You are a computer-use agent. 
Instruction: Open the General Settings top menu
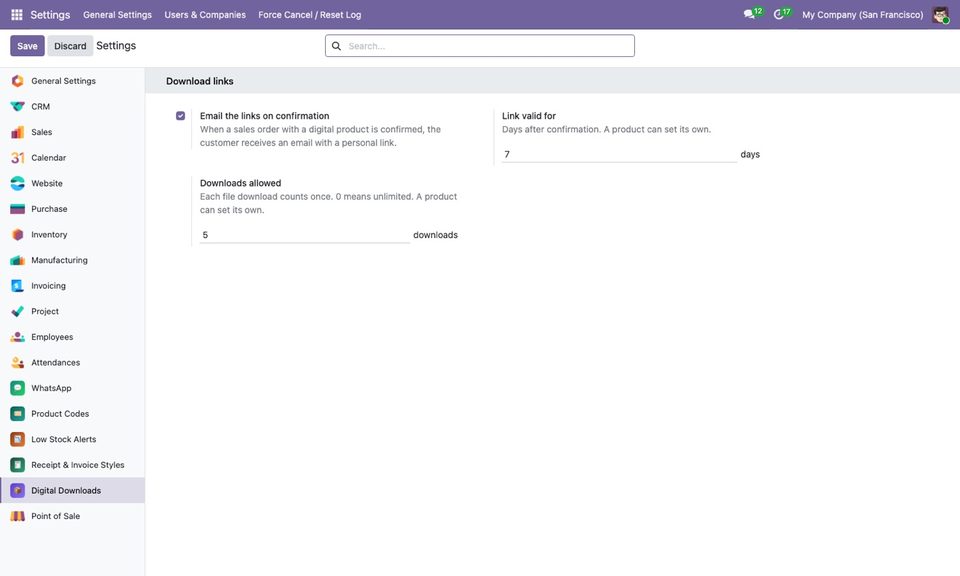click(x=118, y=15)
